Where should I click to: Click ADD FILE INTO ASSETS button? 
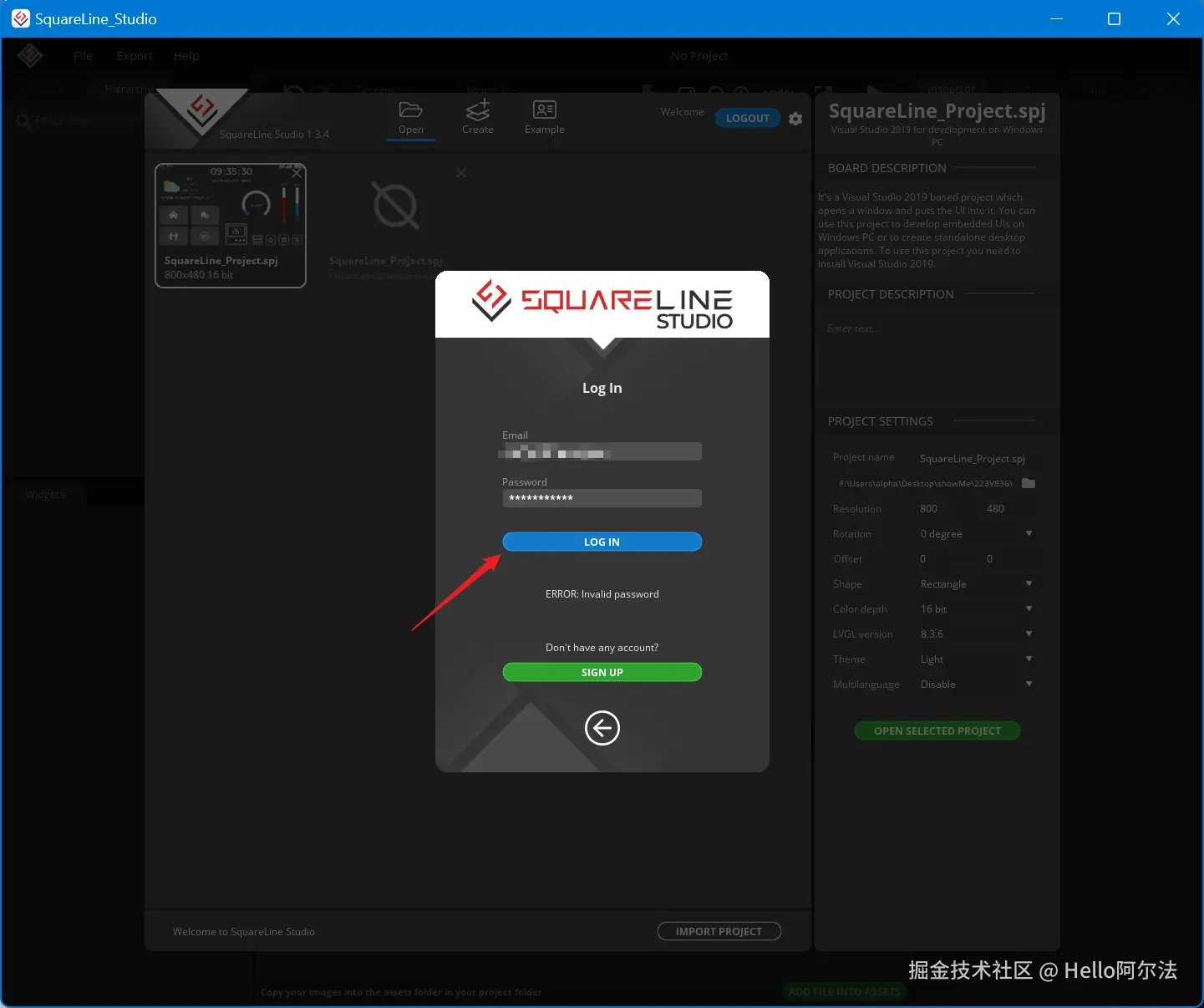845,992
